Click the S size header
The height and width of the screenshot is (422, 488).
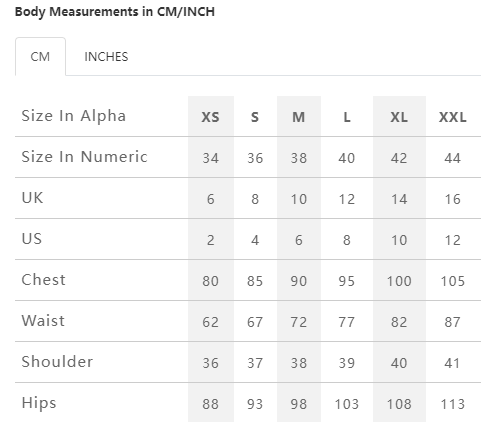click(255, 117)
